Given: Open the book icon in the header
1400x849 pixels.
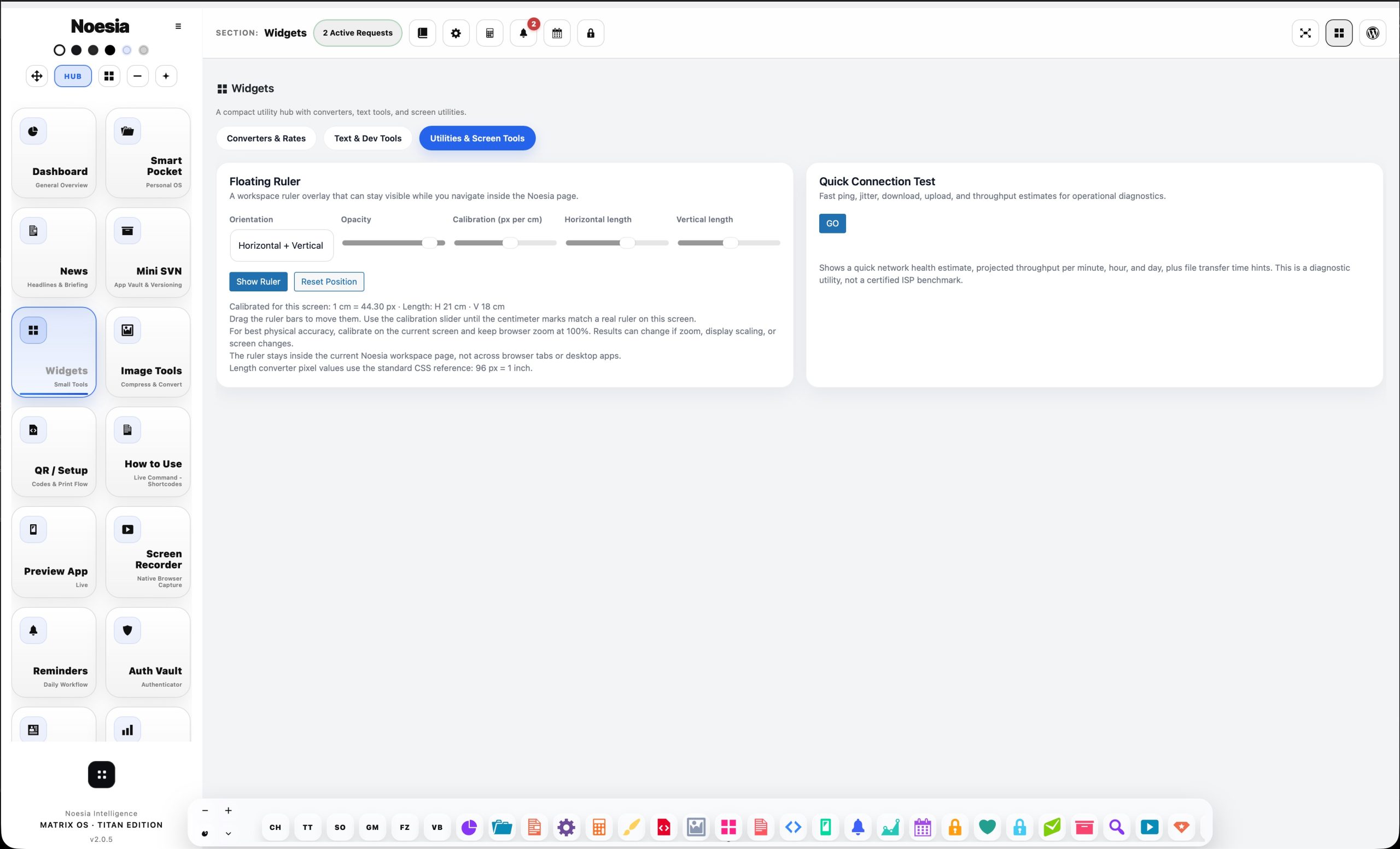Looking at the screenshot, I should tap(422, 33).
